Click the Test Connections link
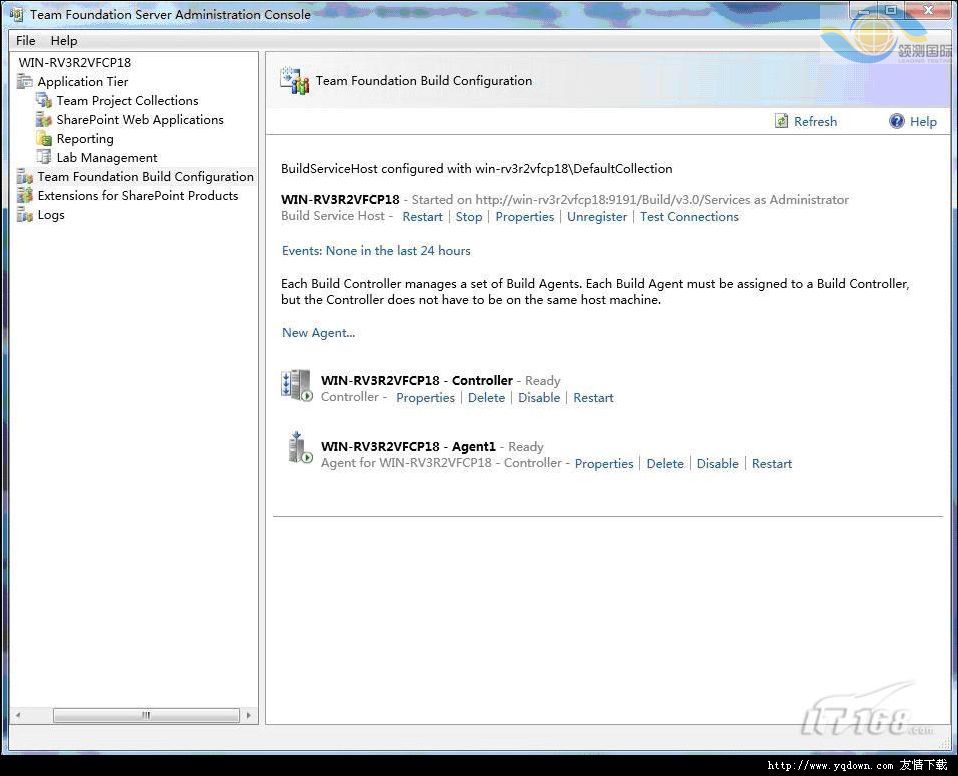Viewport: 958px width, 776px height. click(x=689, y=217)
